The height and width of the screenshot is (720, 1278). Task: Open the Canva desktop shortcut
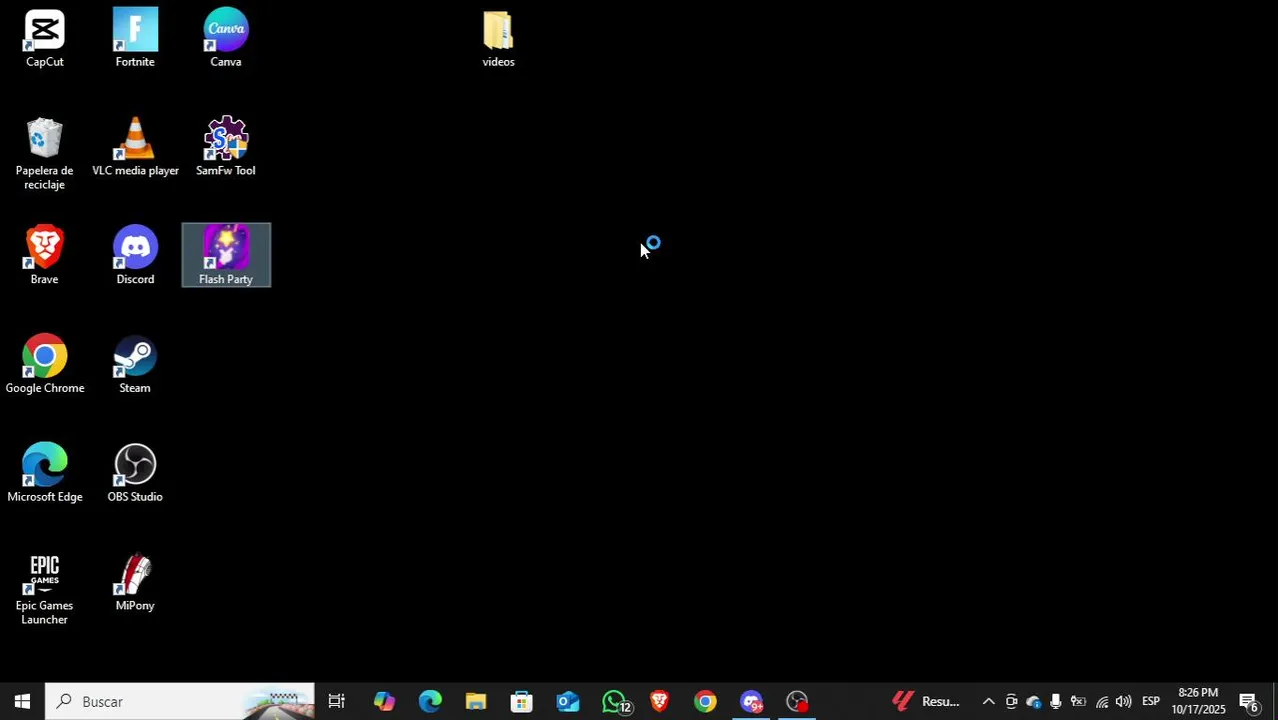pyautogui.click(x=226, y=39)
